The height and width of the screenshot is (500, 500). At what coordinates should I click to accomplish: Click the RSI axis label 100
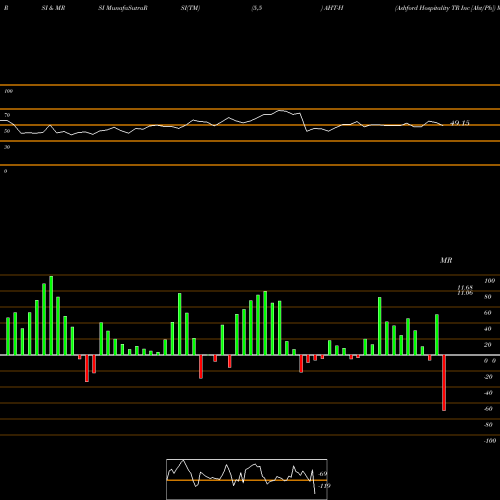point(8,91)
